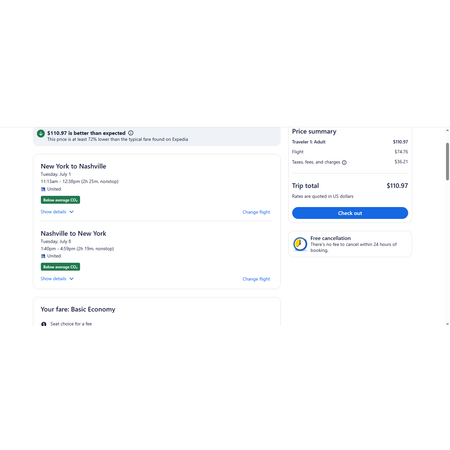Change flight for New York to Nashville

pyautogui.click(x=256, y=212)
